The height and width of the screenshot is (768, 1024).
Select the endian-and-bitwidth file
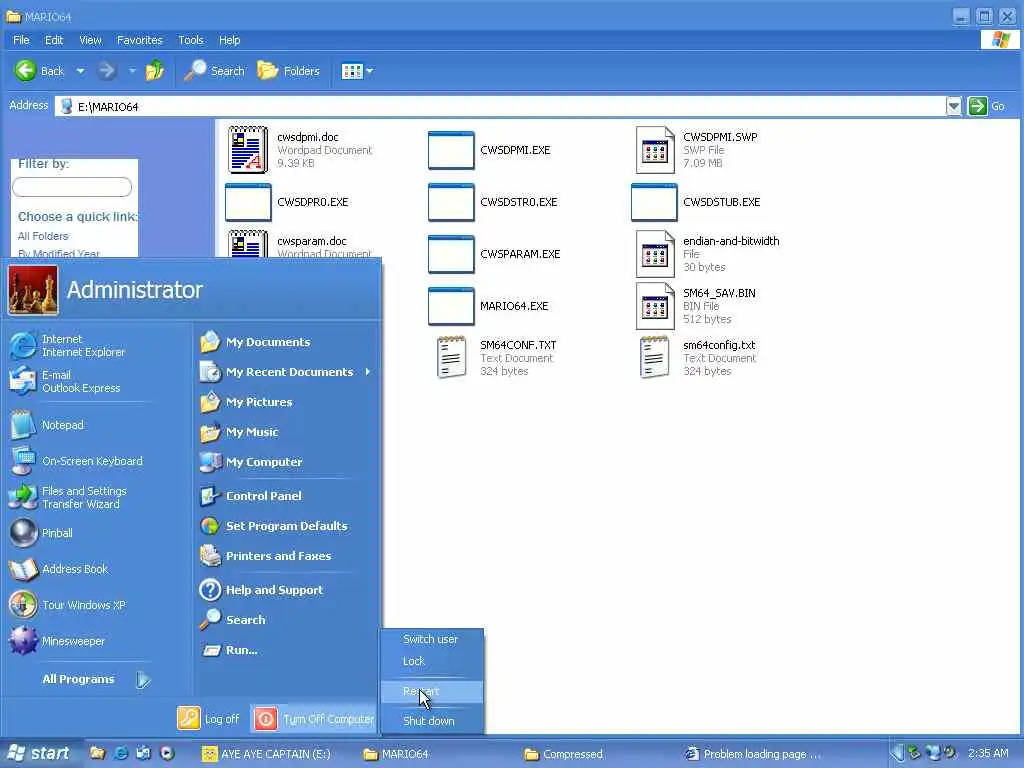[708, 253]
